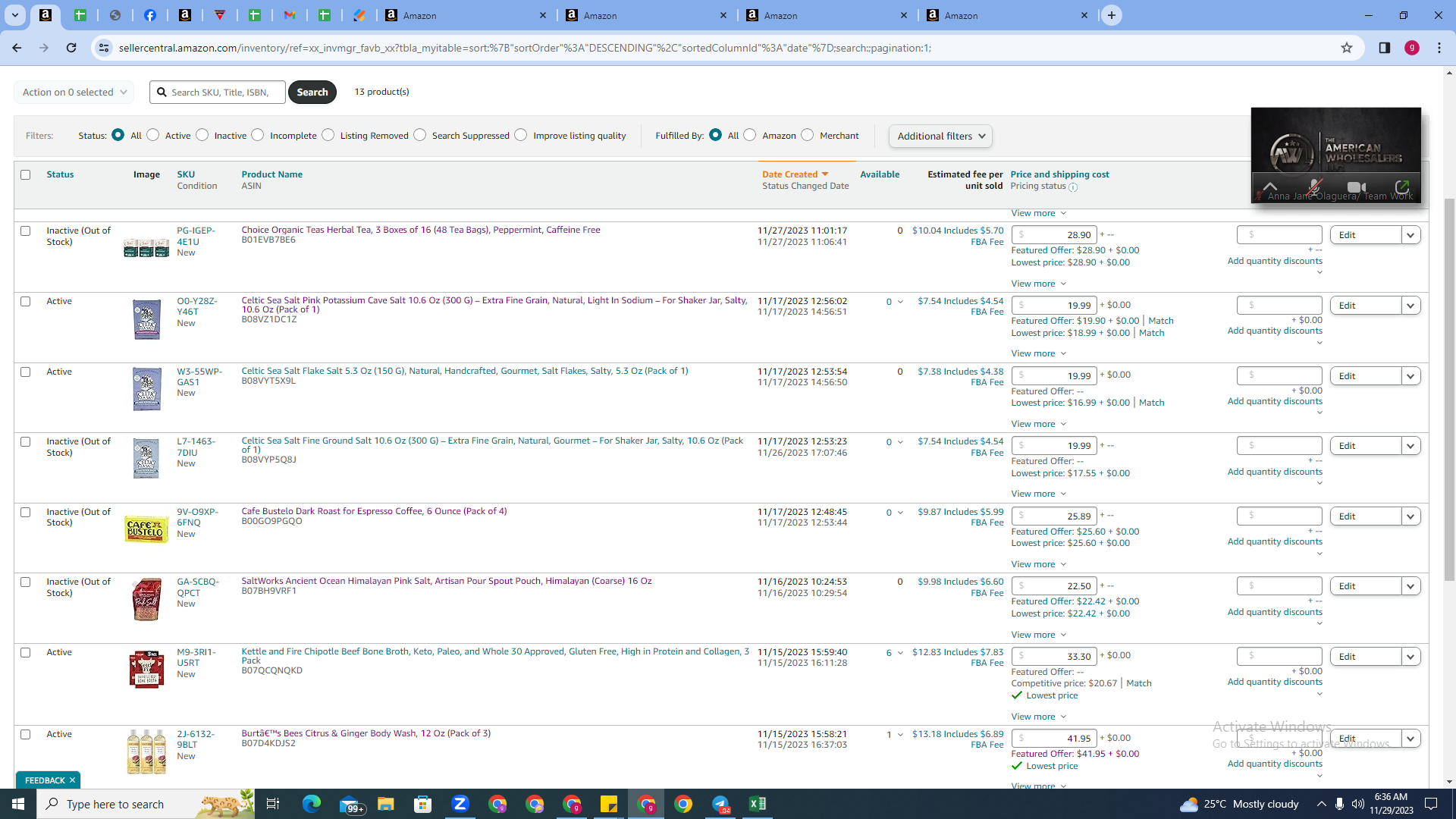Open Chrome three-dot menu

pyautogui.click(x=1439, y=48)
